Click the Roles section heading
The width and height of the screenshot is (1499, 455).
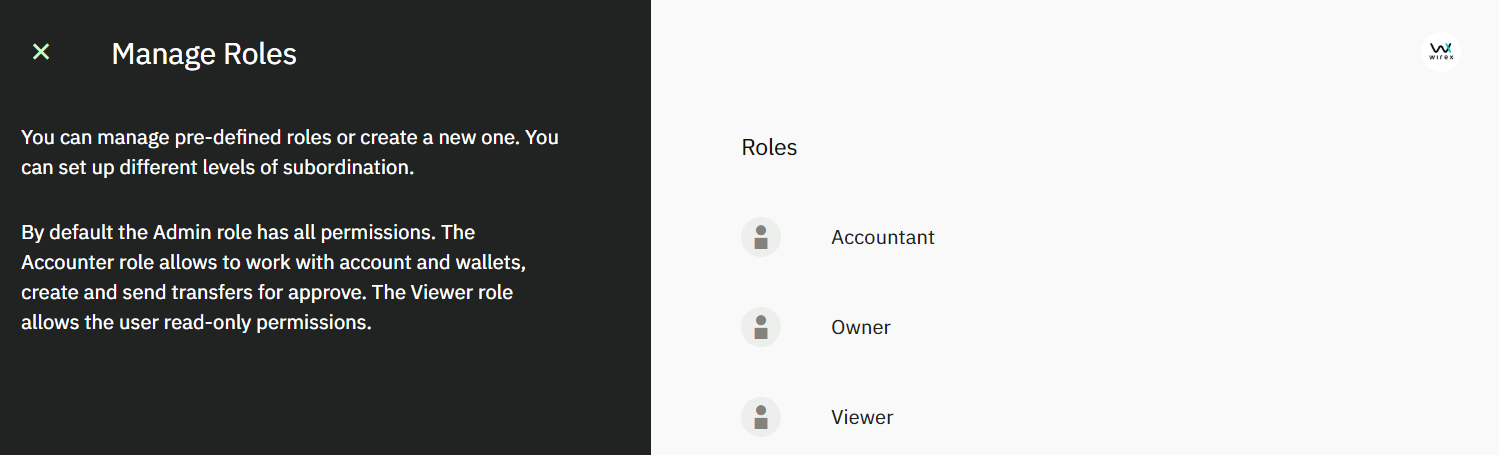coord(769,147)
